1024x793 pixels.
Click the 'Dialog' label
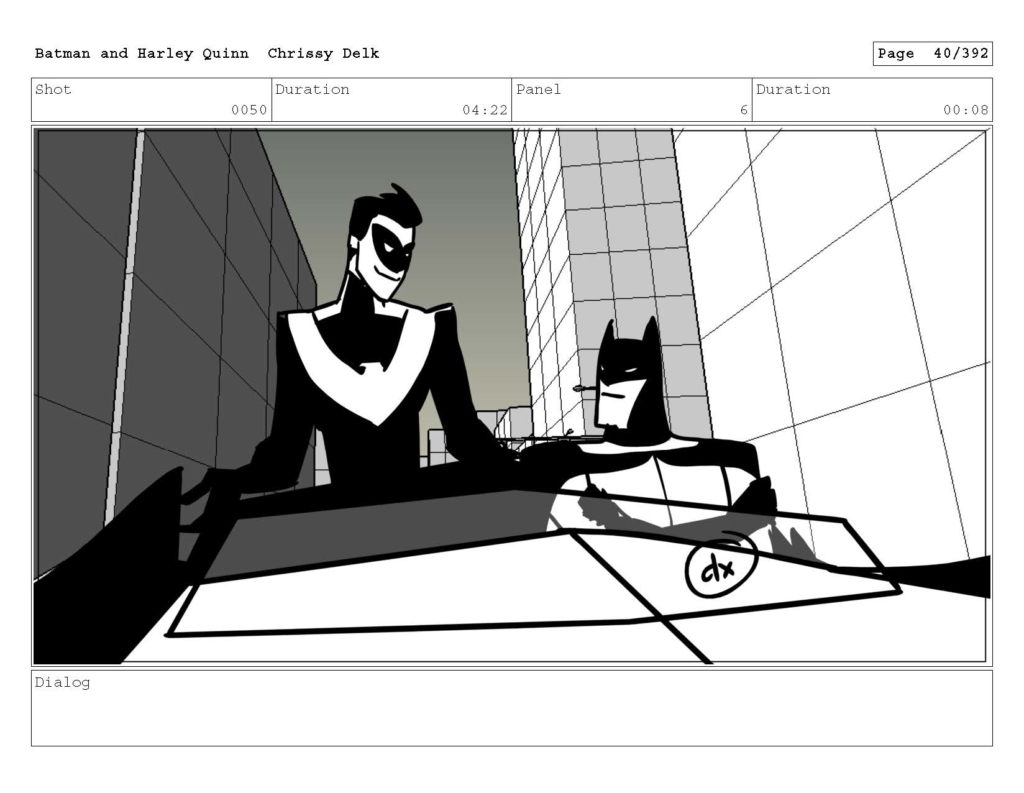pyautogui.click(x=62, y=683)
